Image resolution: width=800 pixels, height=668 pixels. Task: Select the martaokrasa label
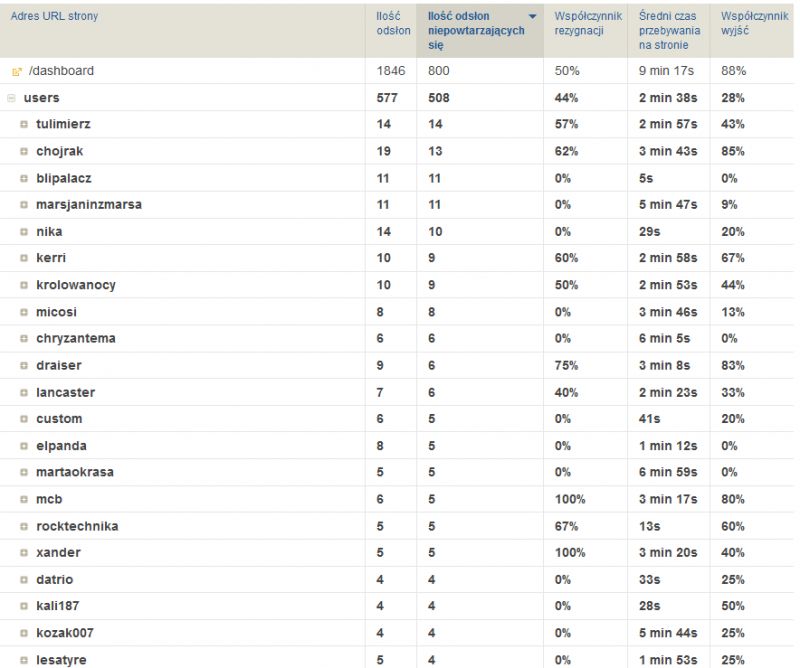pyautogui.click(x=75, y=473)
